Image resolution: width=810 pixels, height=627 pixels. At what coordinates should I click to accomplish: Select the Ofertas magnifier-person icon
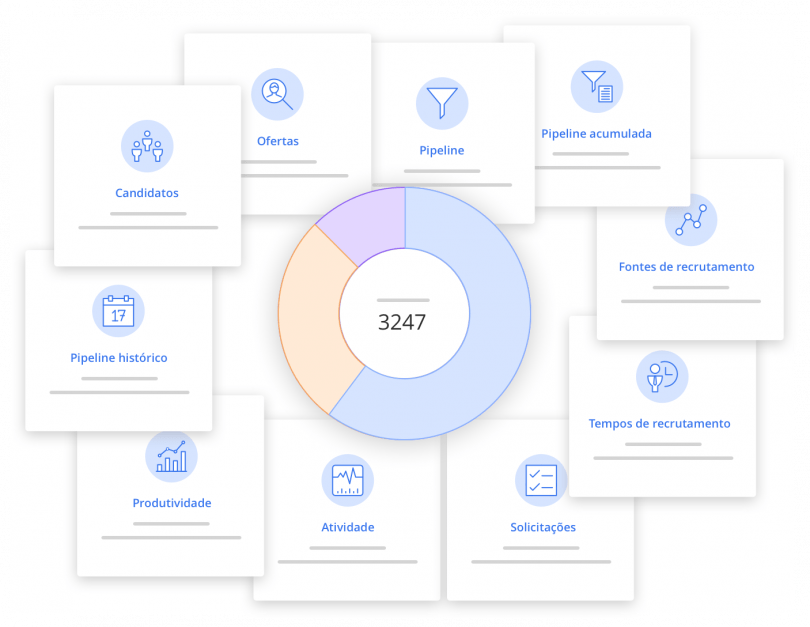(x=277, y=93)
